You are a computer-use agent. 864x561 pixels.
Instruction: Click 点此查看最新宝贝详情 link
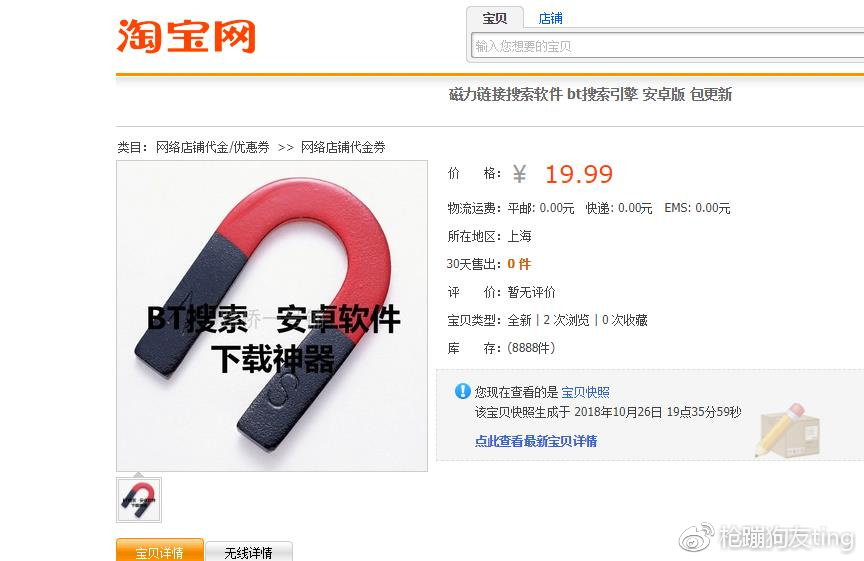point(536,441)
